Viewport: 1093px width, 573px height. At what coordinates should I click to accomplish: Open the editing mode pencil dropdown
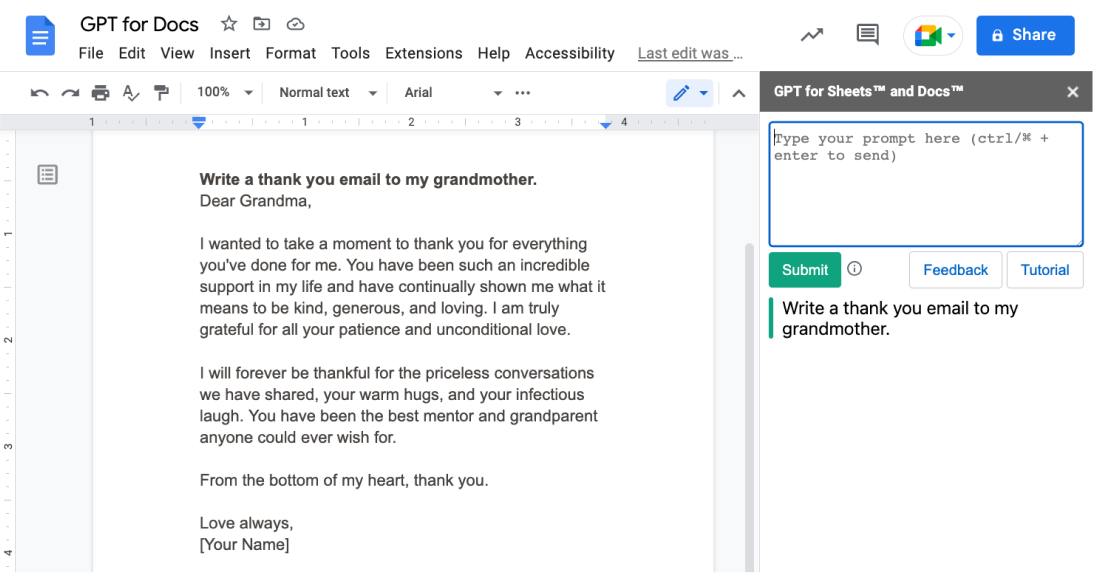coord(690,93)
